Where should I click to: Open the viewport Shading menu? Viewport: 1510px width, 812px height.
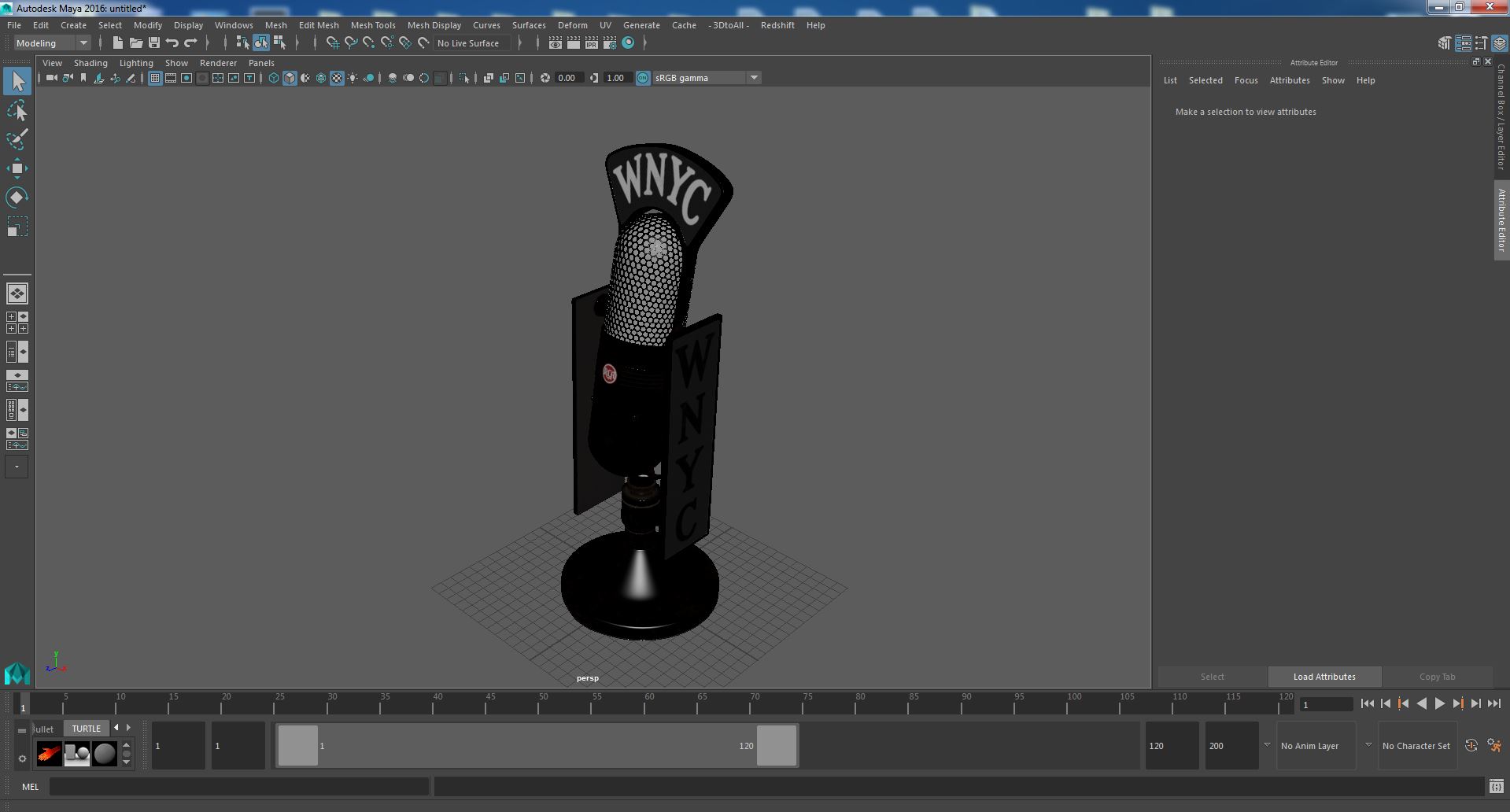tap(90, 63)
